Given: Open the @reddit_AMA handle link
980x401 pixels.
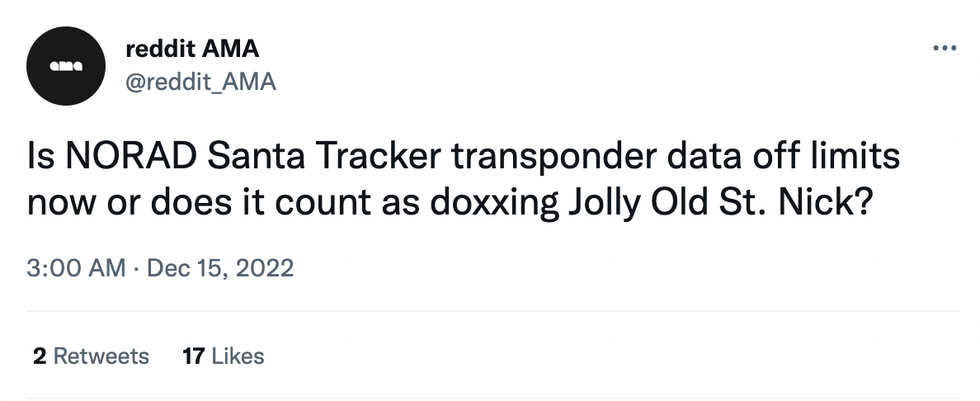Looking at the screenshot, I should click(202, 82).
